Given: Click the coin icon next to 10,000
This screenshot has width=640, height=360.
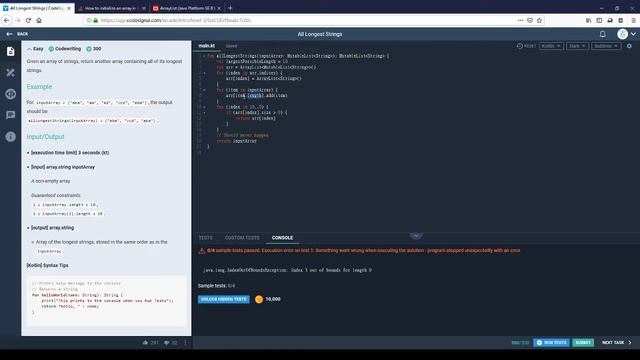Looking at the screenshot, I should click(x=259, y=299).
